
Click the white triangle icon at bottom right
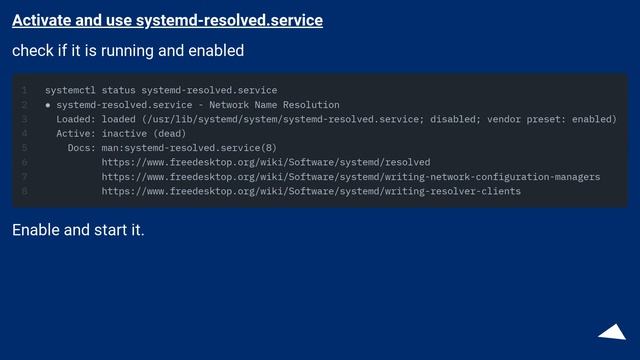pos(612,332)
